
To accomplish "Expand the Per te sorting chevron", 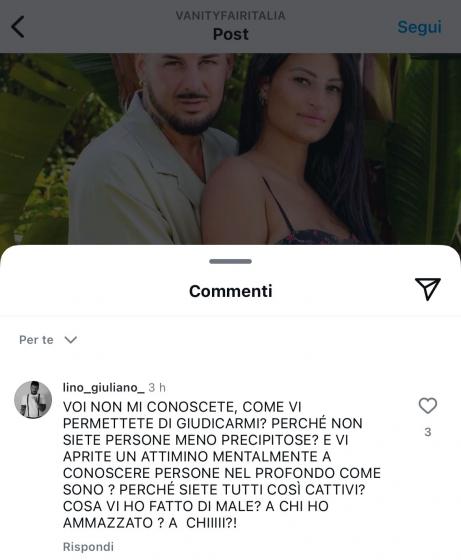I will [70, 340].
